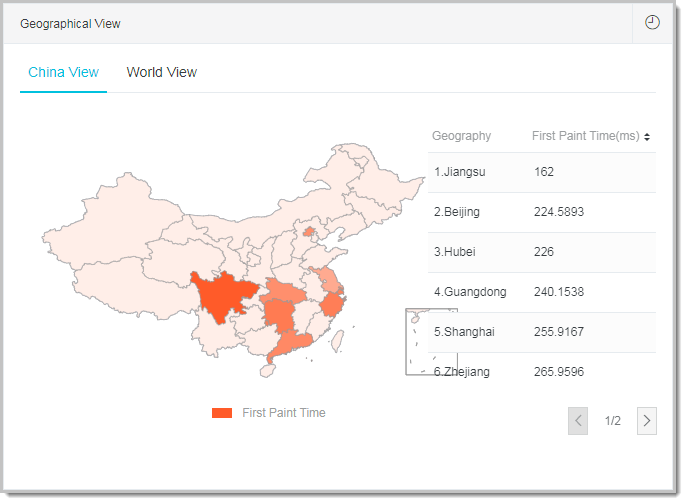Select the Jiangsu table row

[x=542, y=172]
